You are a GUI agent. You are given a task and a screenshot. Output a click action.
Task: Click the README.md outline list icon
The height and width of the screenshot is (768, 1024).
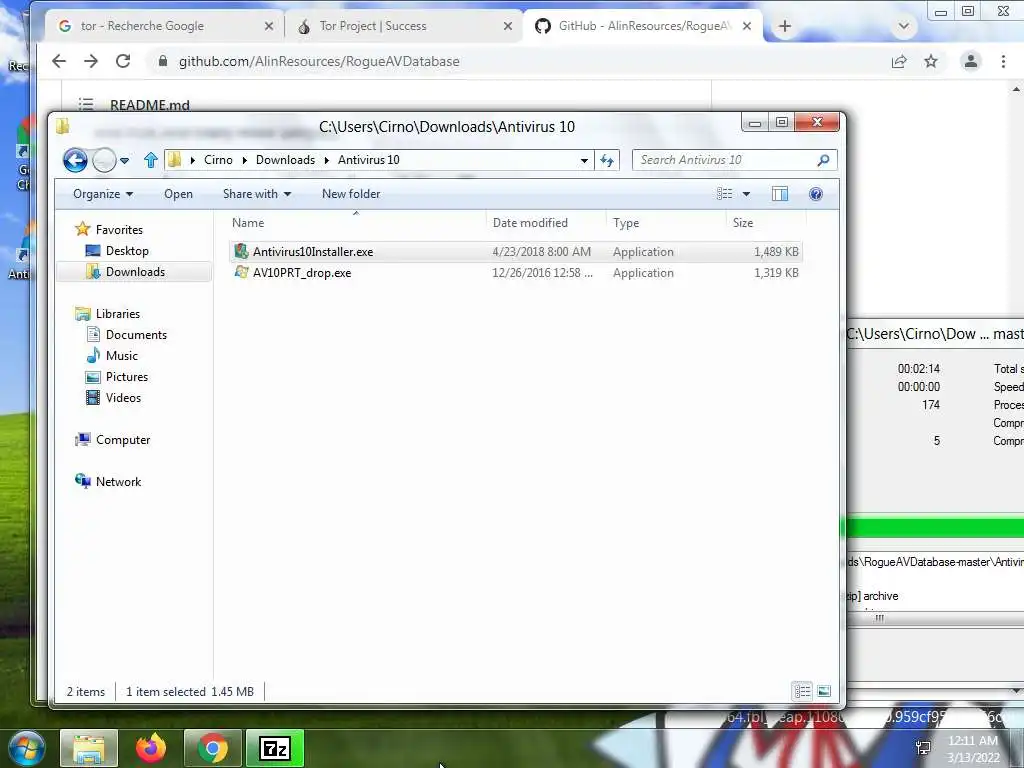coord(86,104)
